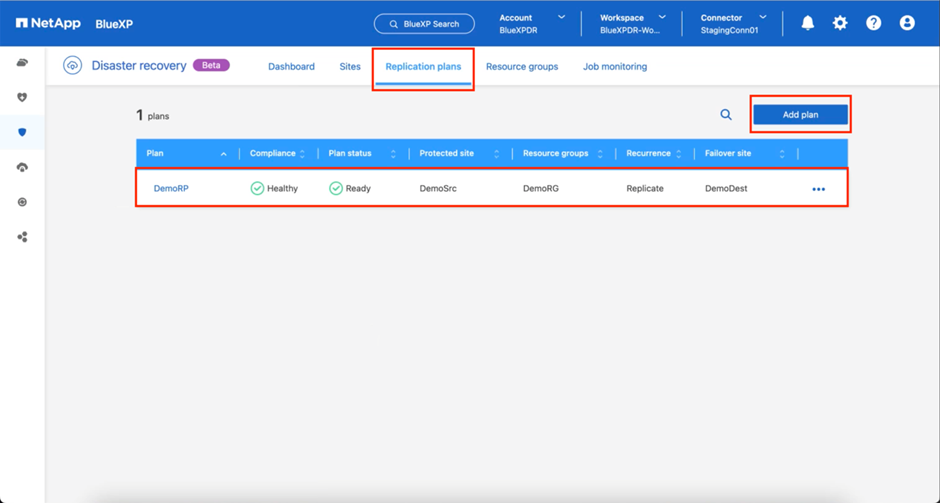Expand the Account dropdown
The width and height of the screenshot is (940, 503).
pos(561,17)
